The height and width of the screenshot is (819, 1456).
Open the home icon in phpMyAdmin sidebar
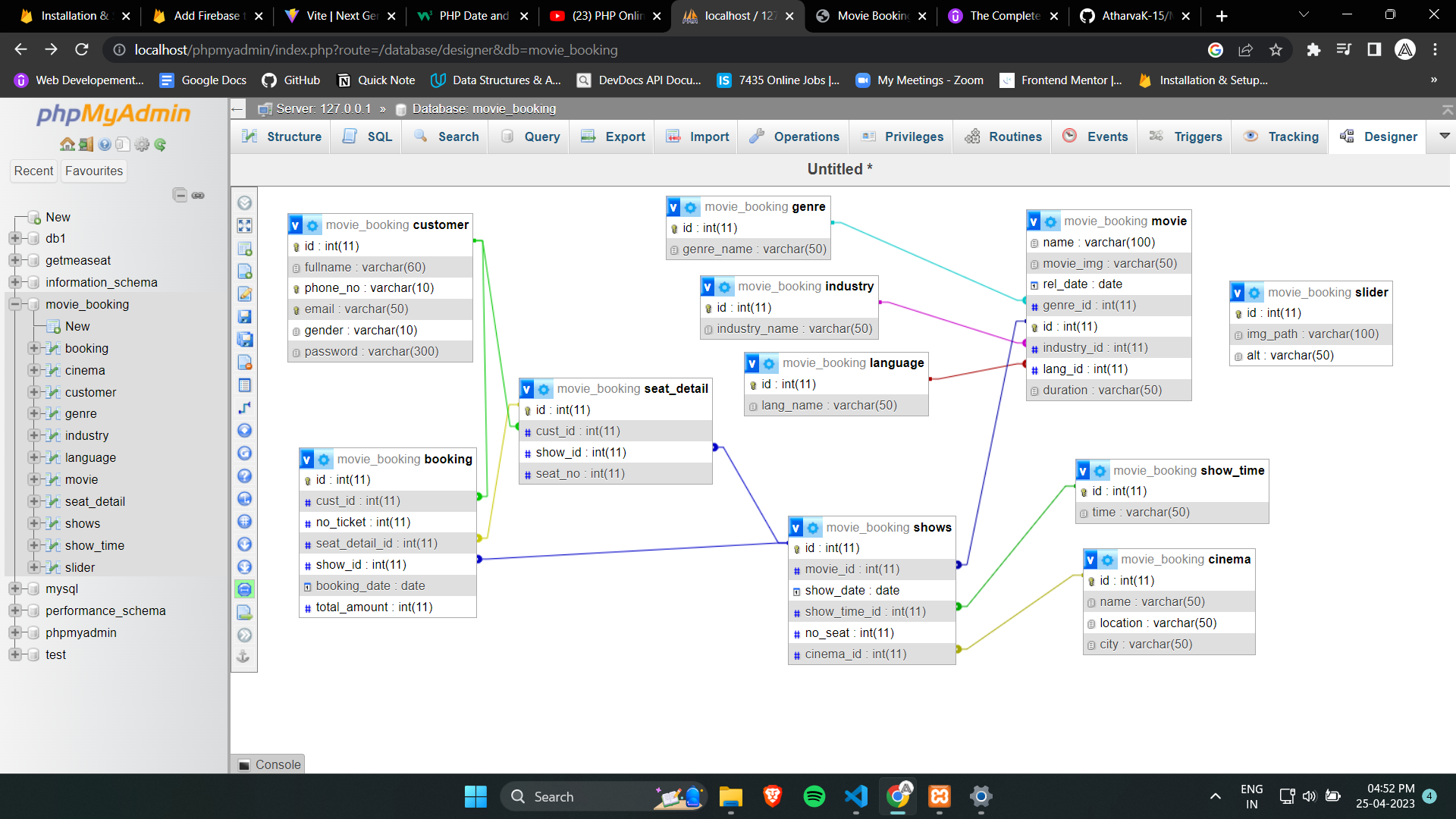tap(67, 144)
